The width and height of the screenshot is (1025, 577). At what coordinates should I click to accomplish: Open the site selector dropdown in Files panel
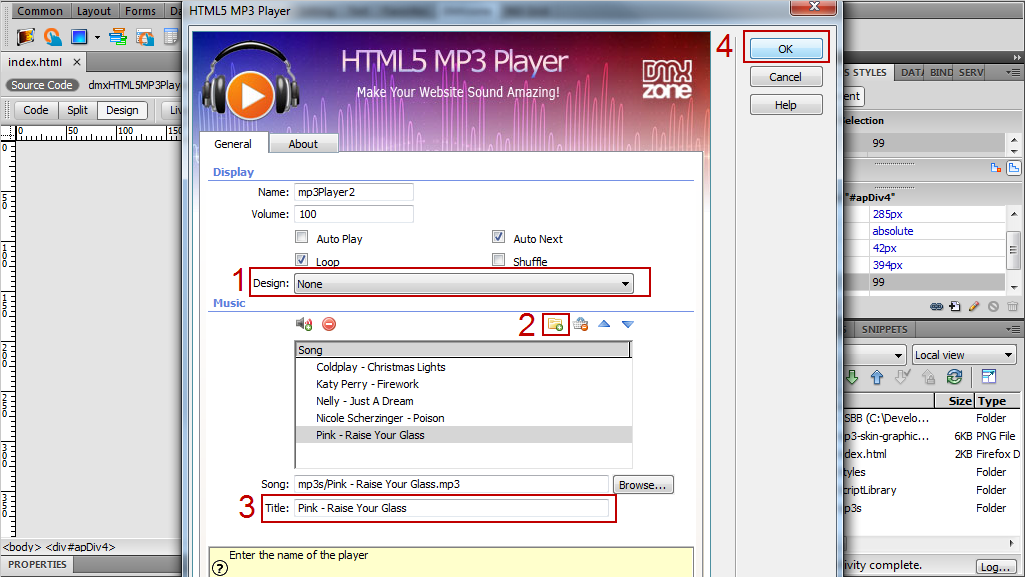point(875,355)
